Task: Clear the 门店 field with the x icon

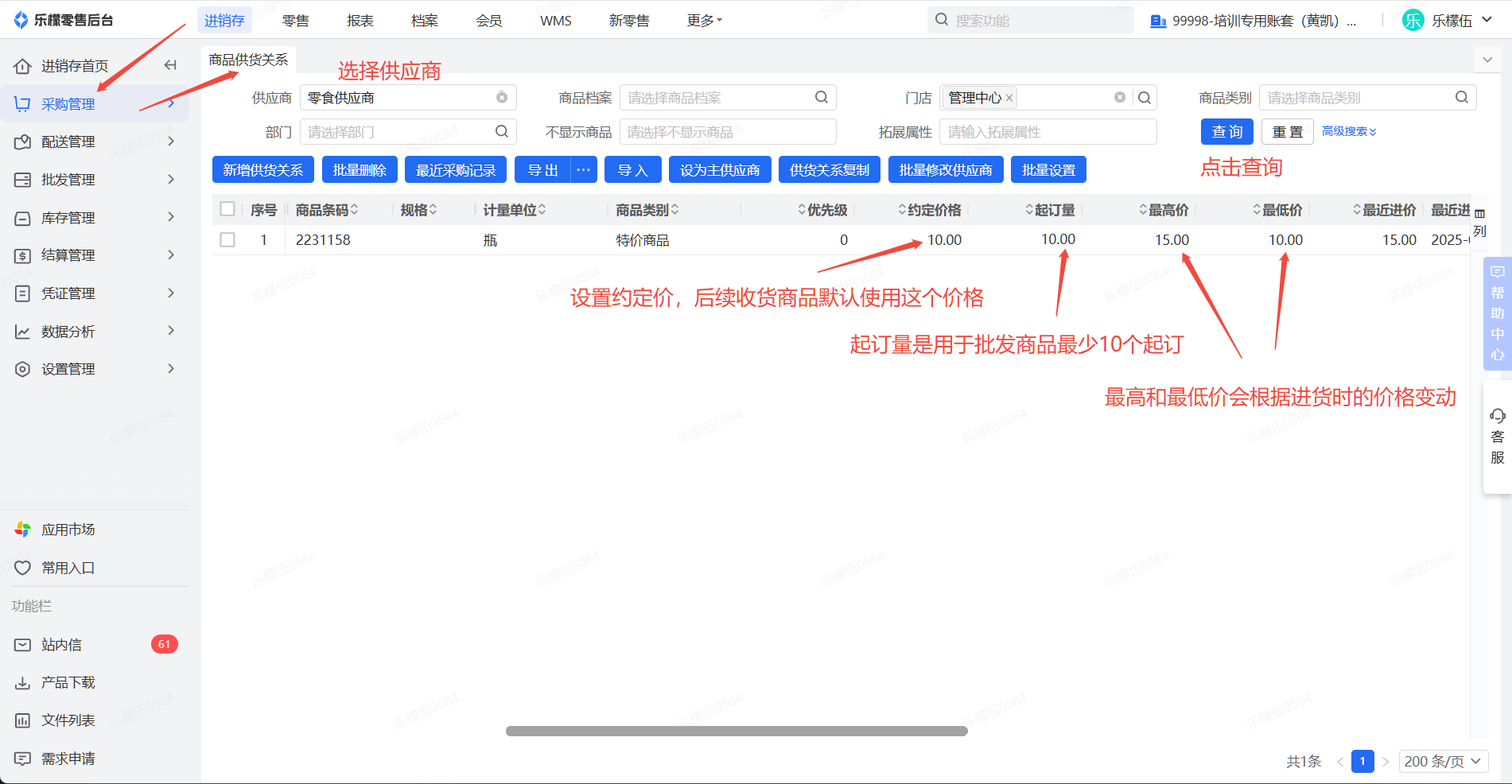Action: point(1120,97)
